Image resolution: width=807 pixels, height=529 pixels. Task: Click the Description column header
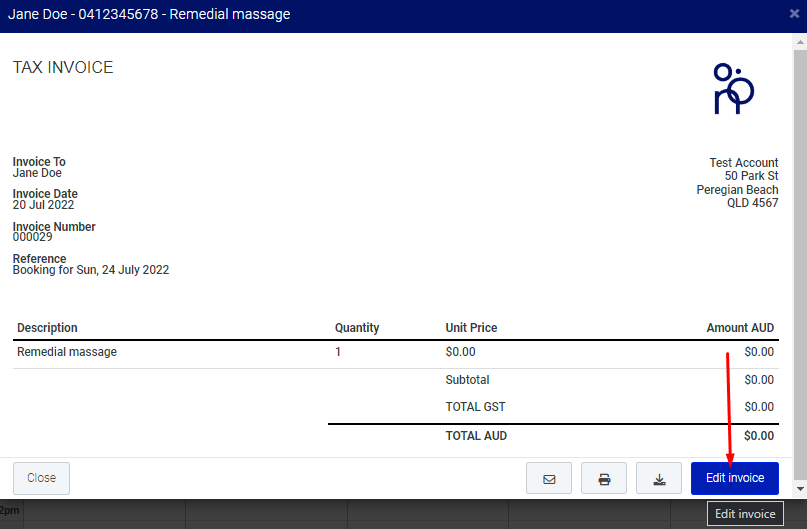(x=47, y=328)
